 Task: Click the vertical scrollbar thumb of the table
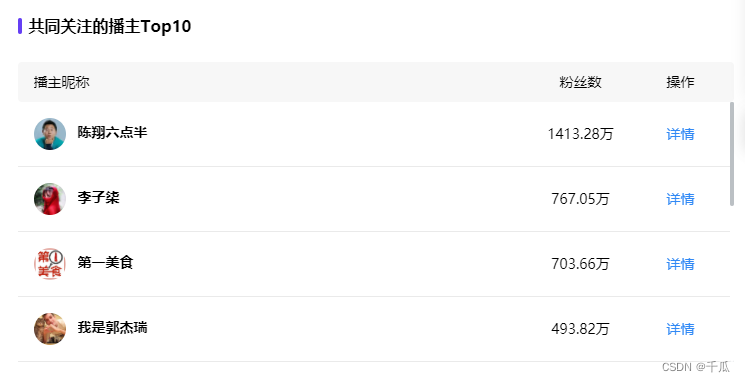pos(732,154)
